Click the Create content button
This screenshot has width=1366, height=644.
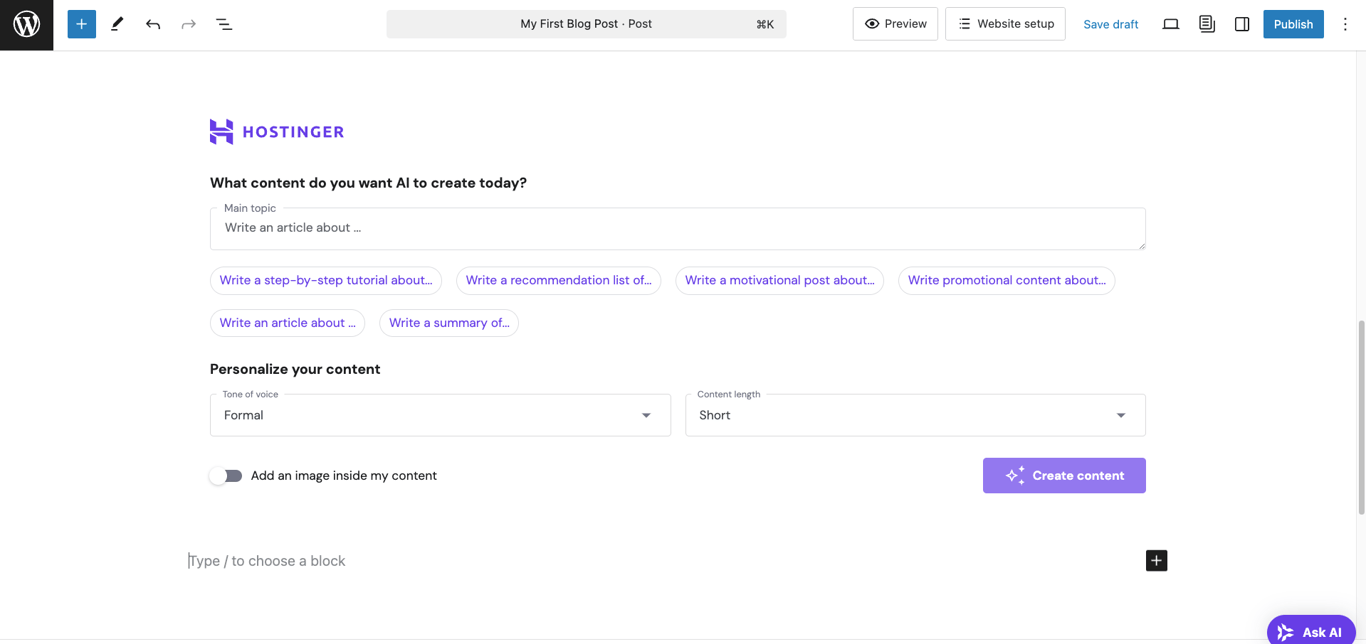click(1064, 475)
